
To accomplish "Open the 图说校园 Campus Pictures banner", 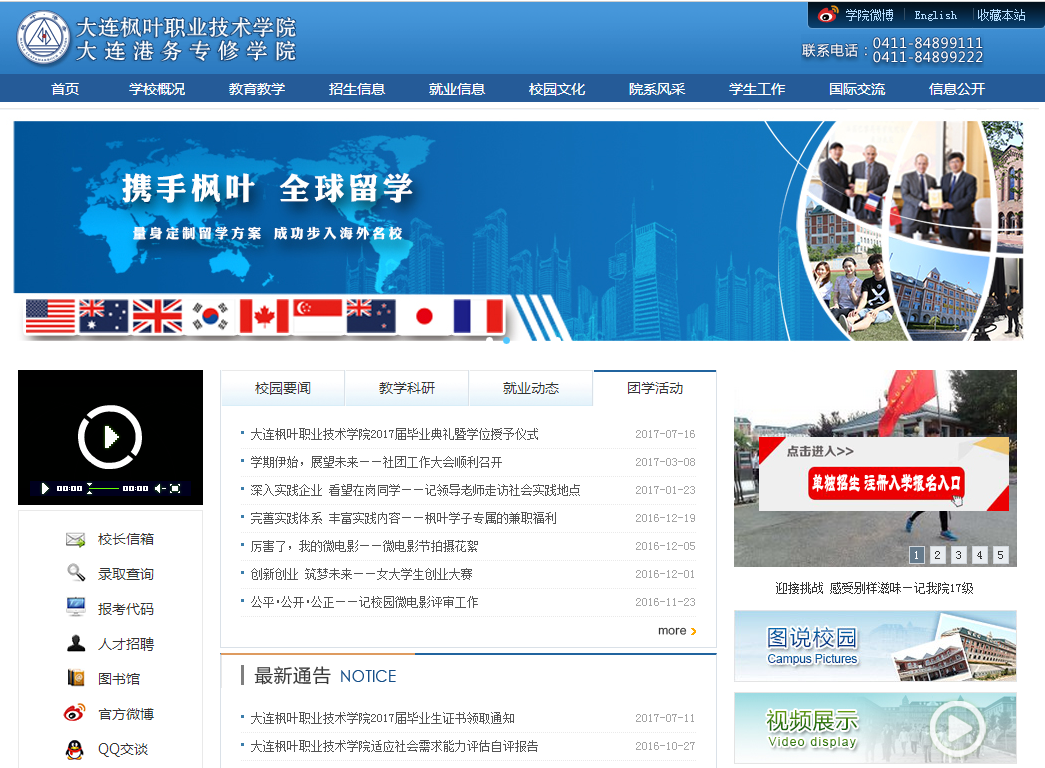I will (x=875, y=646).
